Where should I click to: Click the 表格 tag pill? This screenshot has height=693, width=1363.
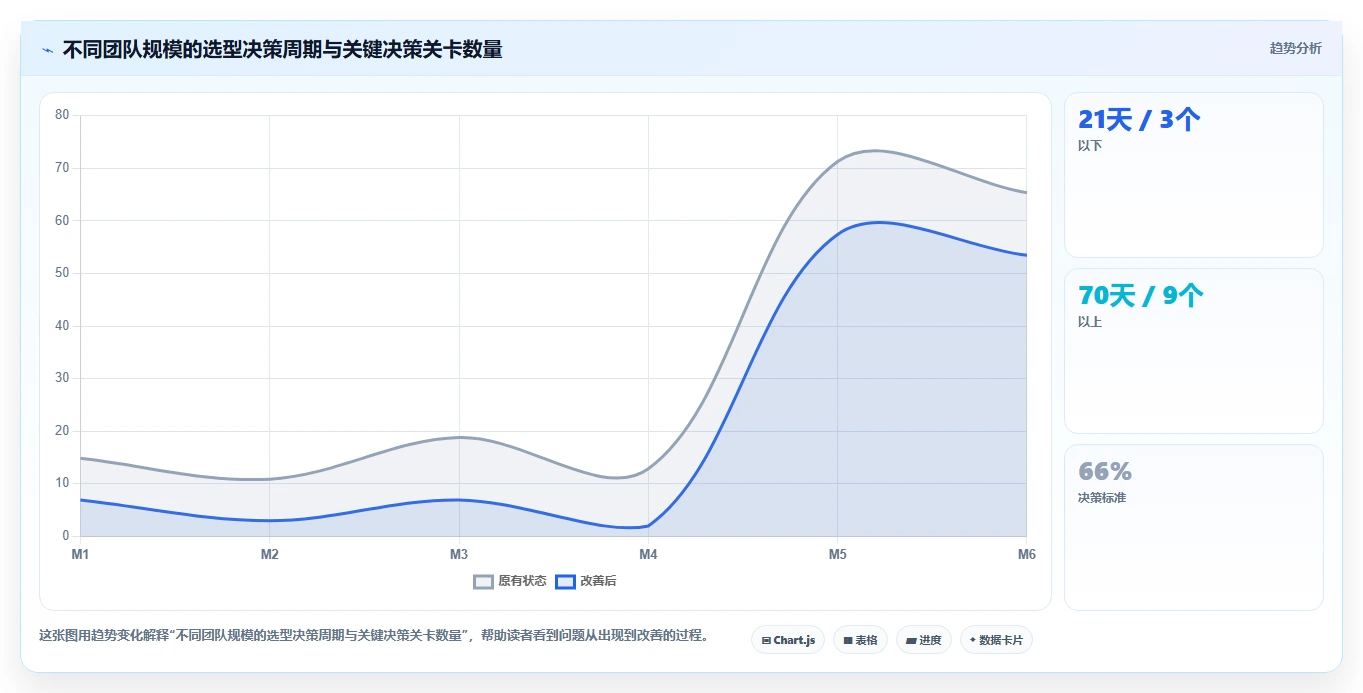click(860, 640)
